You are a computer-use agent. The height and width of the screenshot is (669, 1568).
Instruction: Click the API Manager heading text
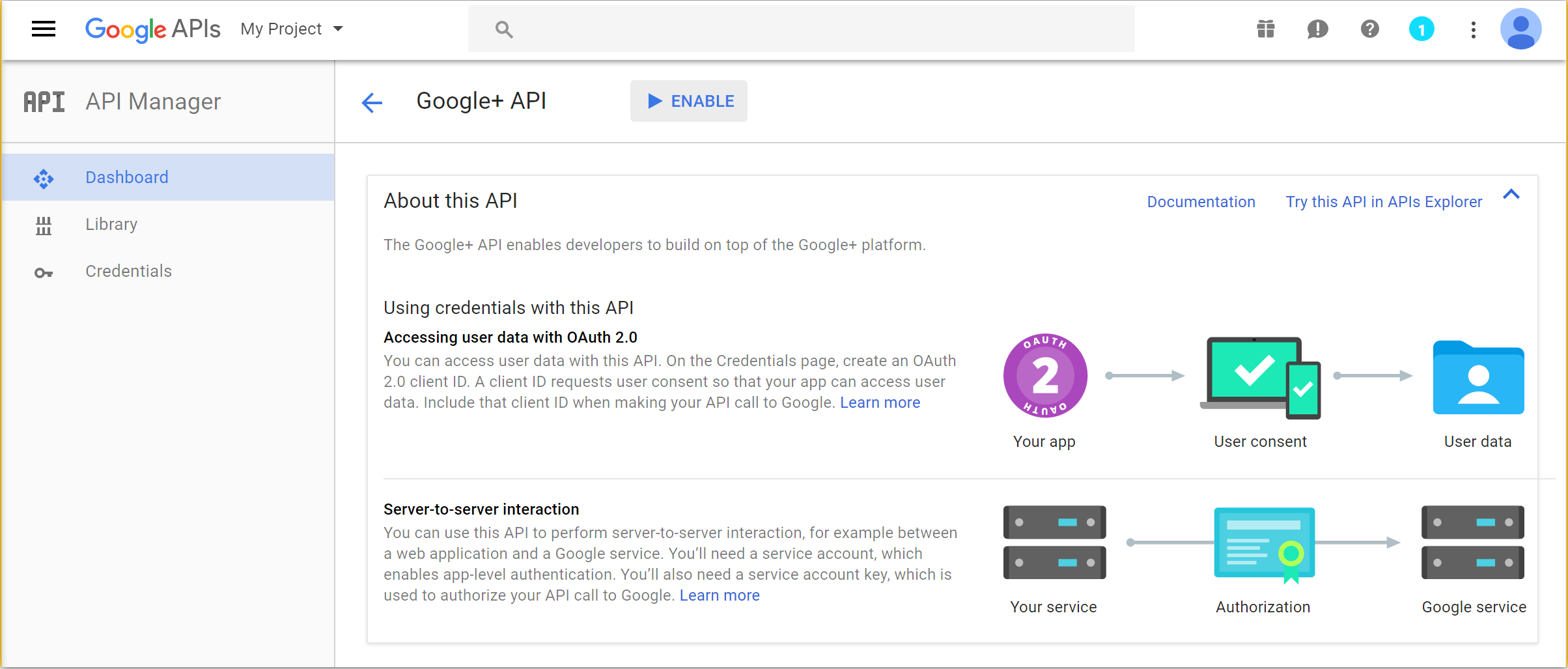coord(153,102)
